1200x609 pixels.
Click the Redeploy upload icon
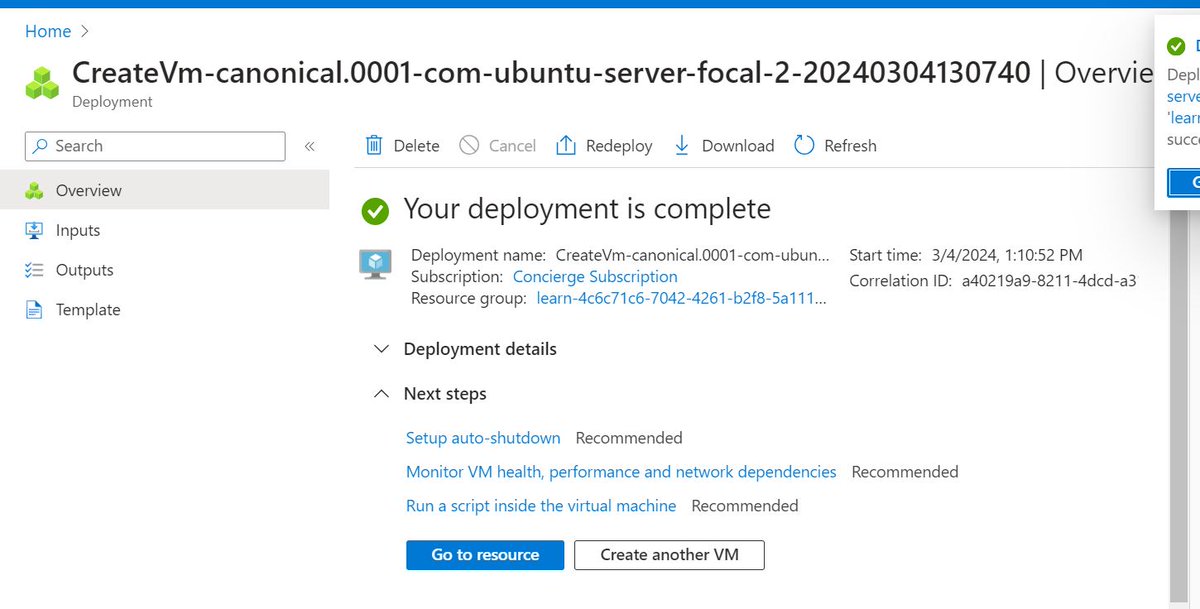[x=565, y=146]
